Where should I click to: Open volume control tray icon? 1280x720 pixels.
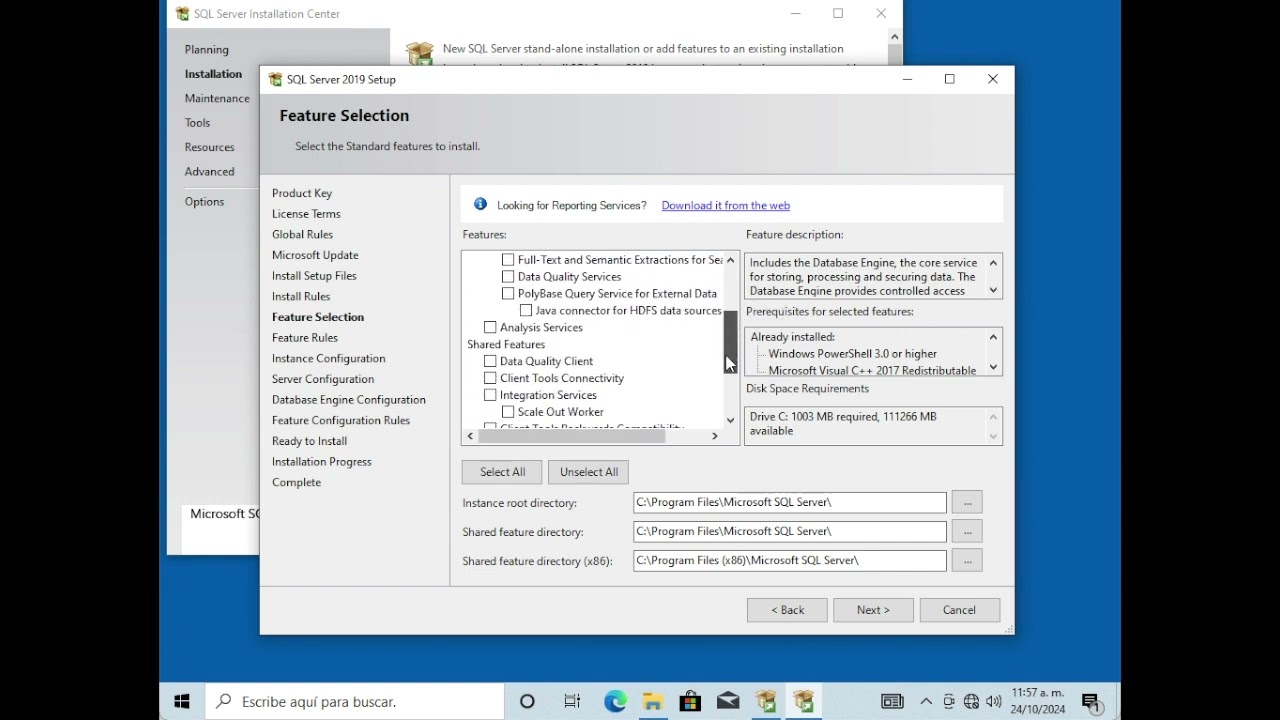993,702
